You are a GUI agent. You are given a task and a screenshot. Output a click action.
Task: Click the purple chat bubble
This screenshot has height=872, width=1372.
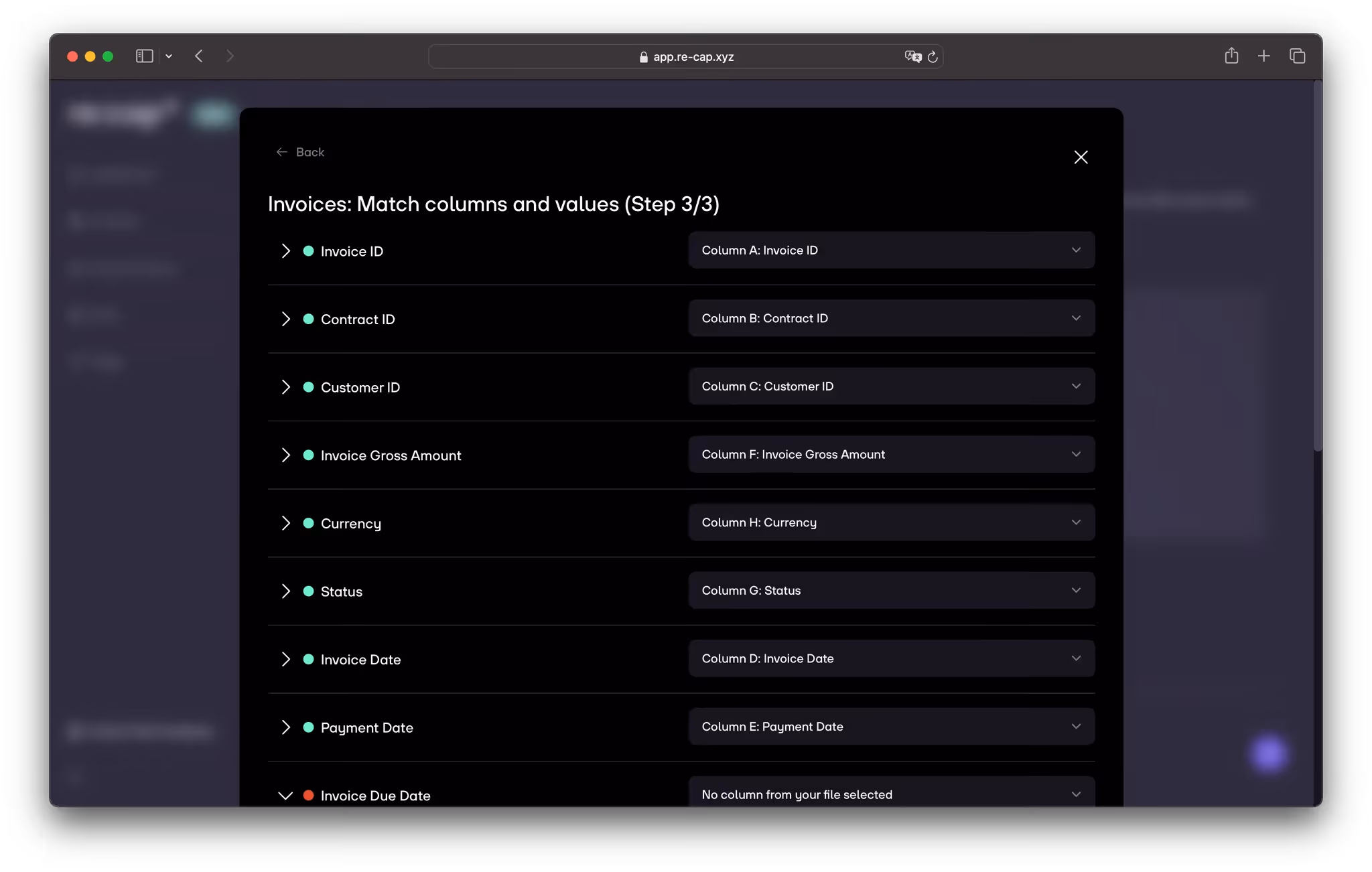(x=1268, y=755)
